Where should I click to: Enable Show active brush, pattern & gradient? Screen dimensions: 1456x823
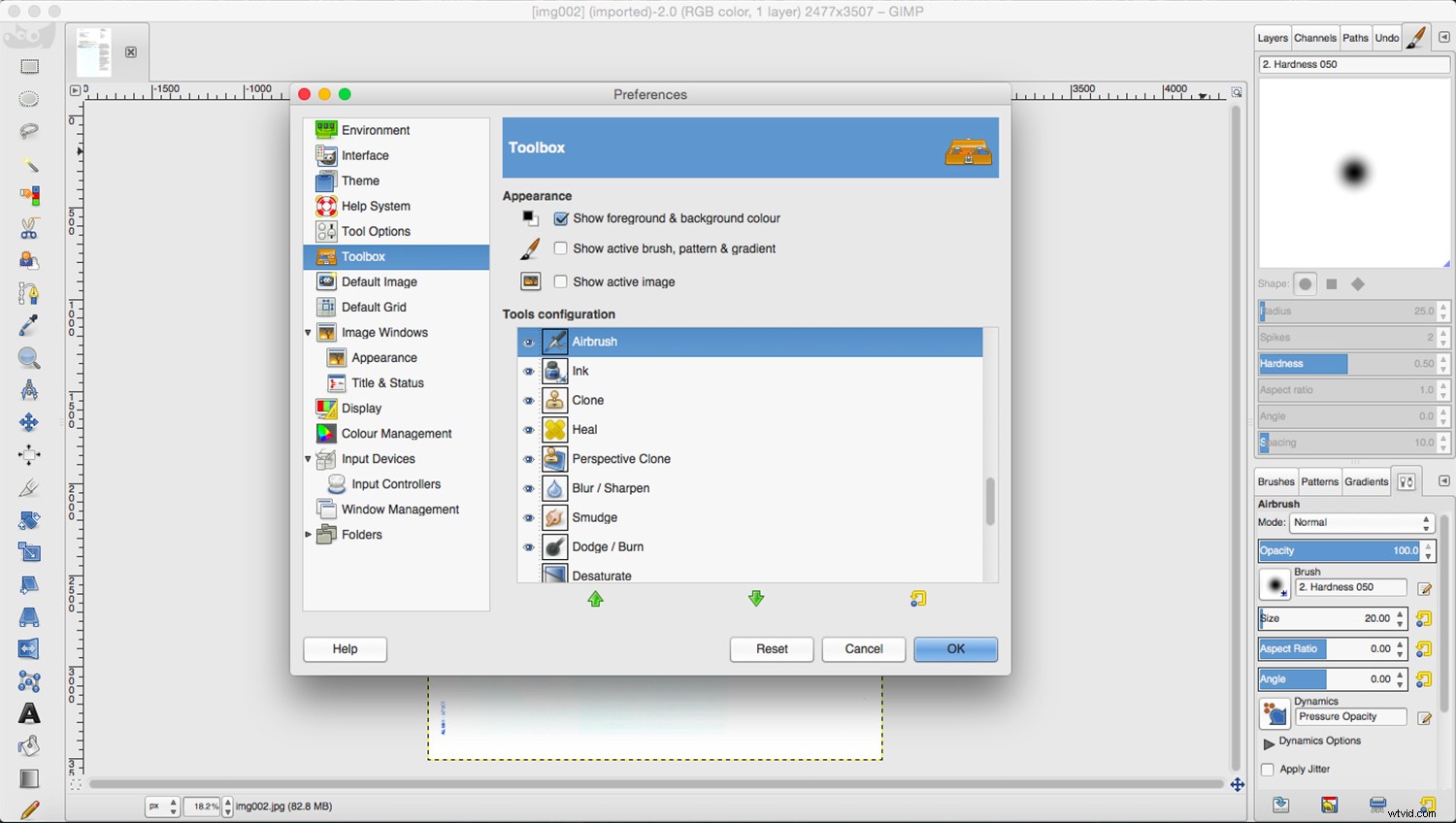(x=561, y=248)
